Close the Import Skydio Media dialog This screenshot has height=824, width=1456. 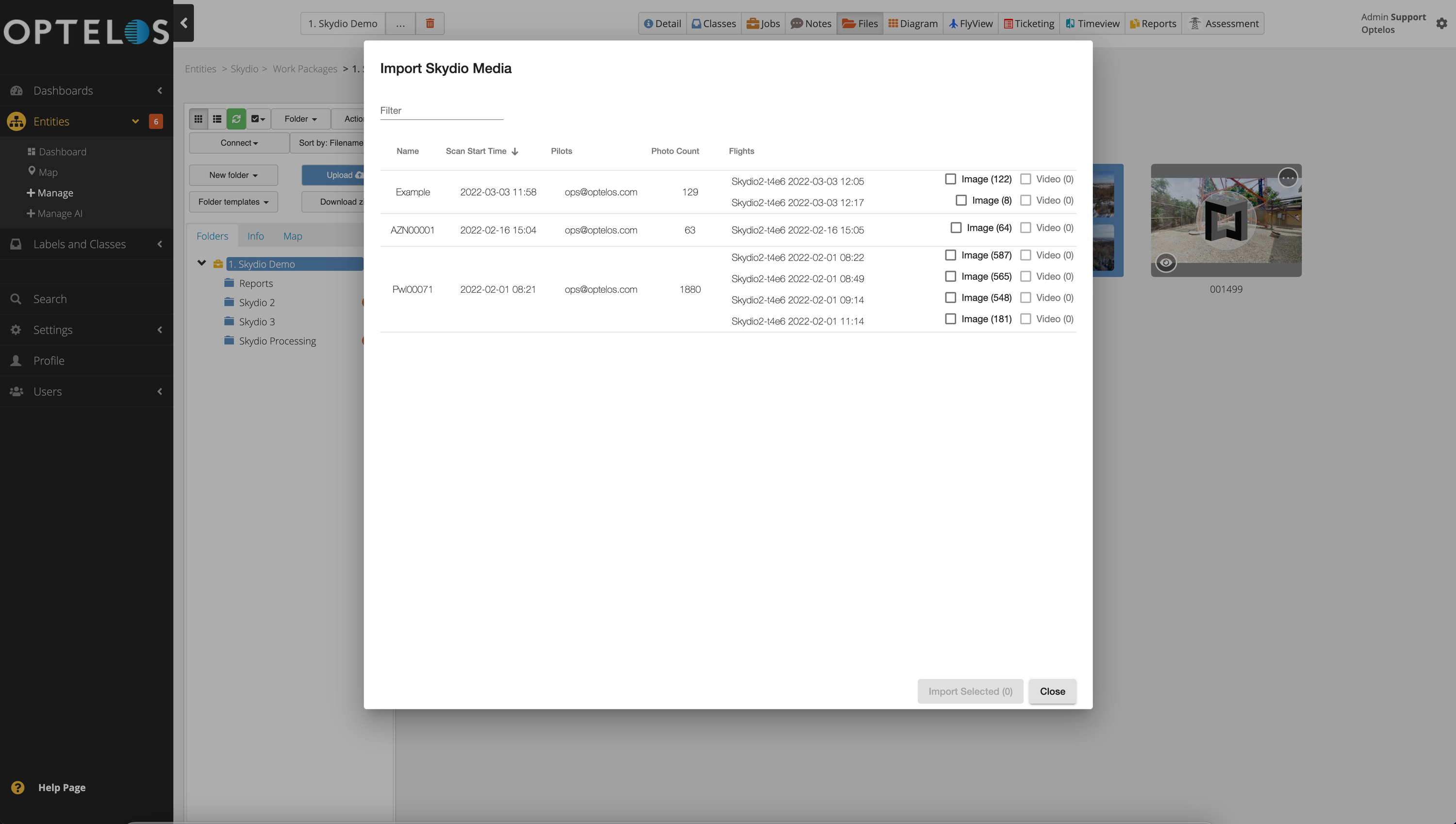point(1052,691)
